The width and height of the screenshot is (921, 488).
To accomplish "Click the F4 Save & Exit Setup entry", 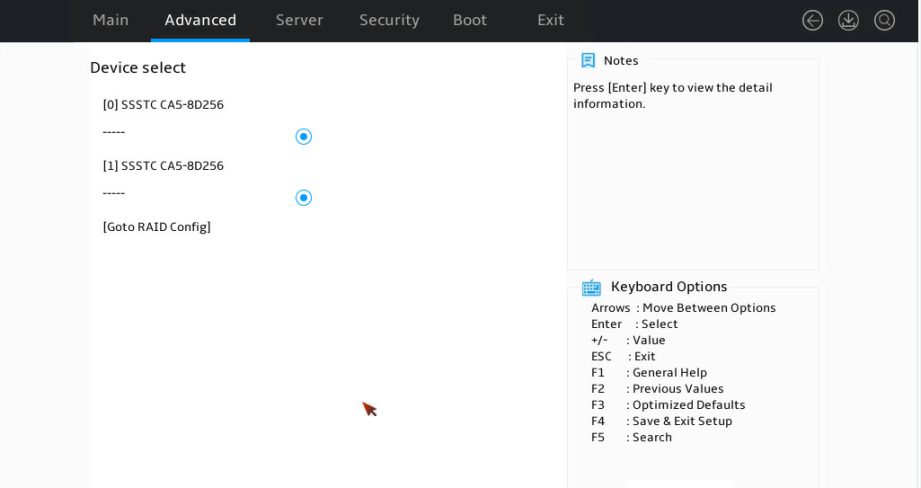I will (x=661, y=421).
